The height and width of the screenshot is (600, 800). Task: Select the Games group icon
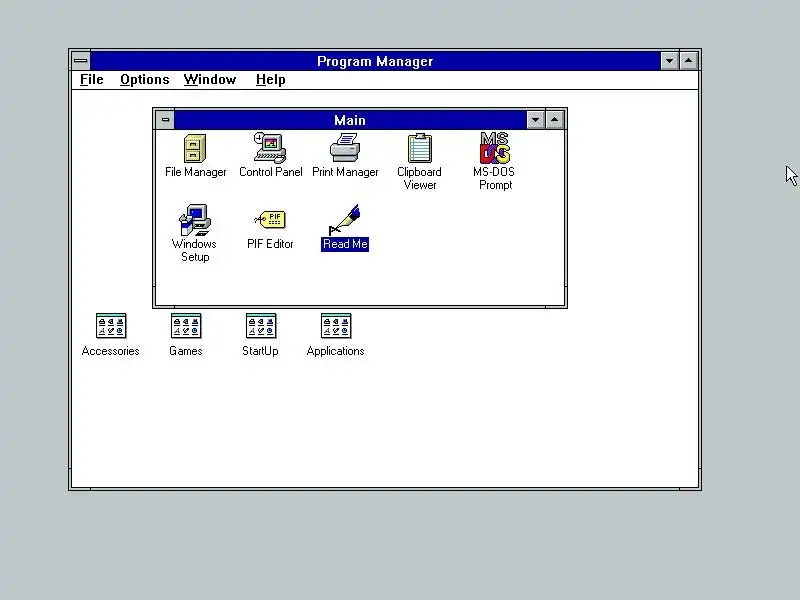coord(186,326)
